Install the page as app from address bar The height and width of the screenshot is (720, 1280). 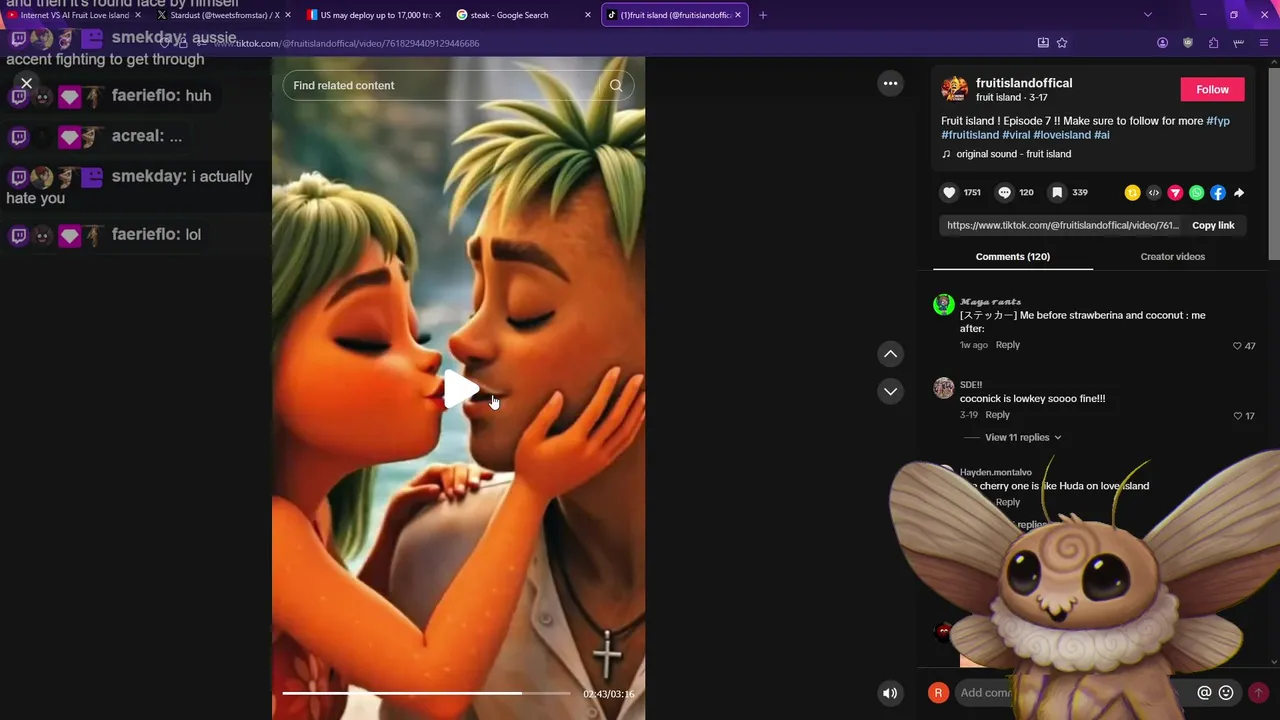click(1043, 43)
